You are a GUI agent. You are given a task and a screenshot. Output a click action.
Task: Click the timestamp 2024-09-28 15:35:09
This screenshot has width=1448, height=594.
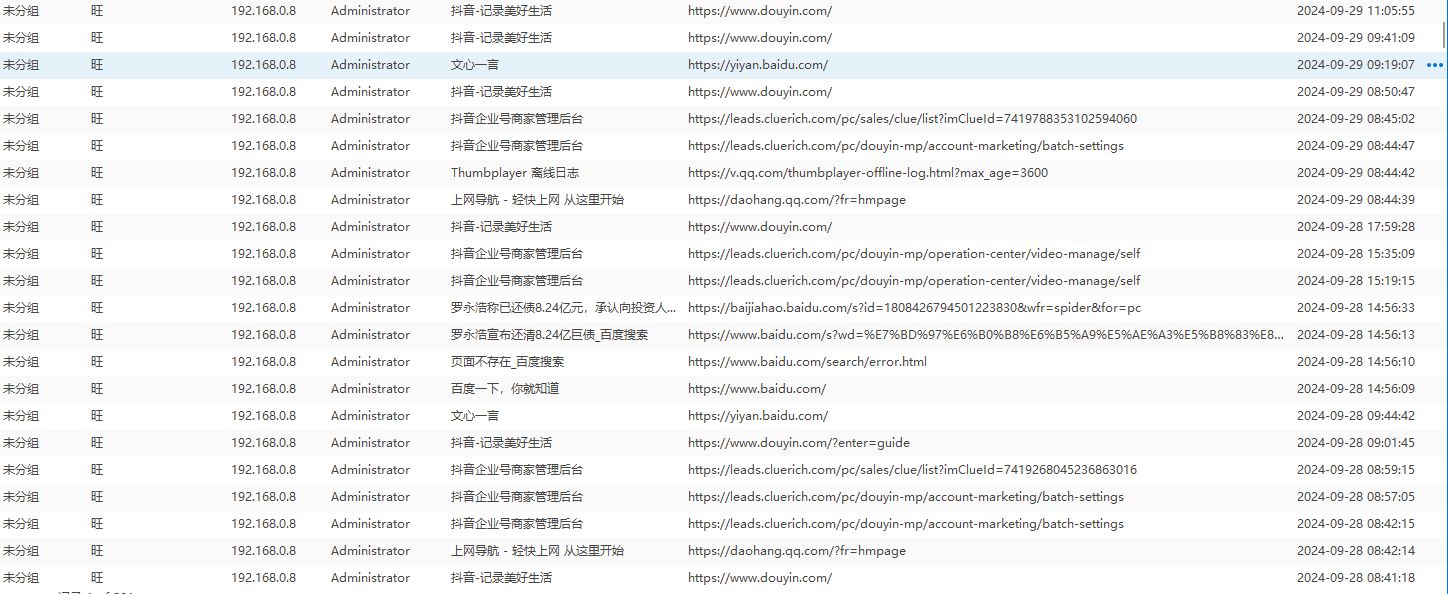(x=1355, y=254)
